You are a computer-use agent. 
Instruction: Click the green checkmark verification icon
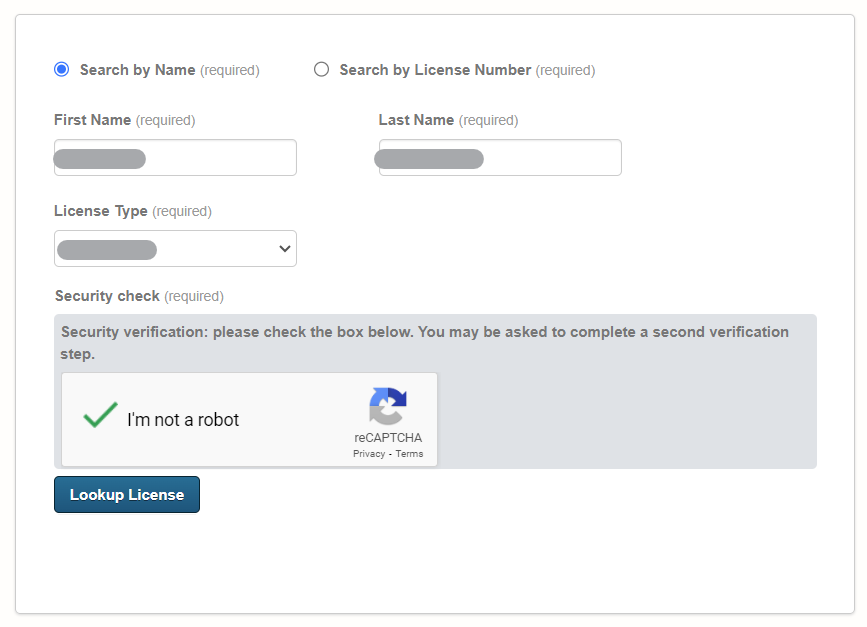click(x=99, y=416)
